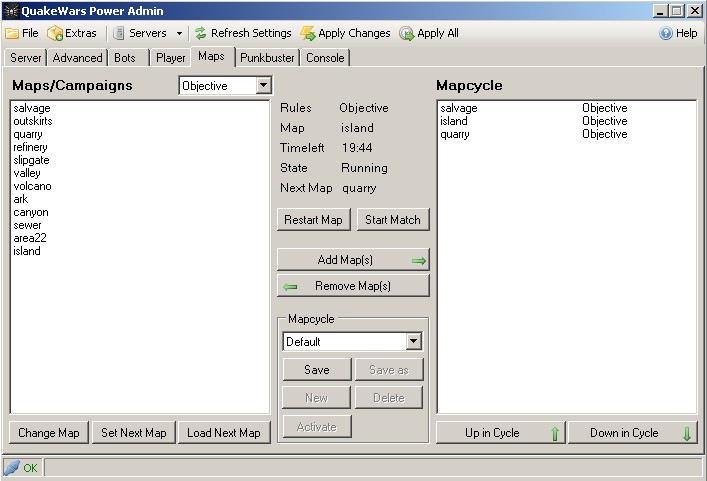
Task: Select salvage row in Mapcycle list
Action: tap(567, 108)
